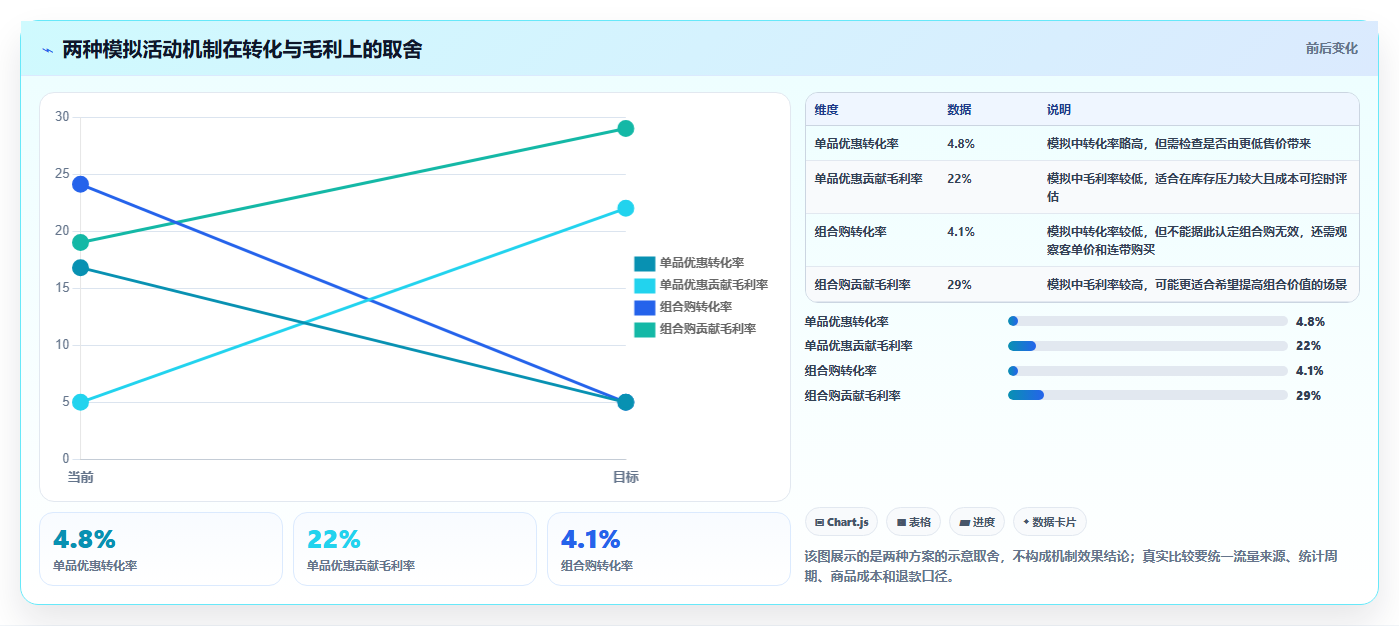The height and width of the screenshot is (626, 1399).
Task: Click the 表格 tag
Action: (x=914, y=522)
